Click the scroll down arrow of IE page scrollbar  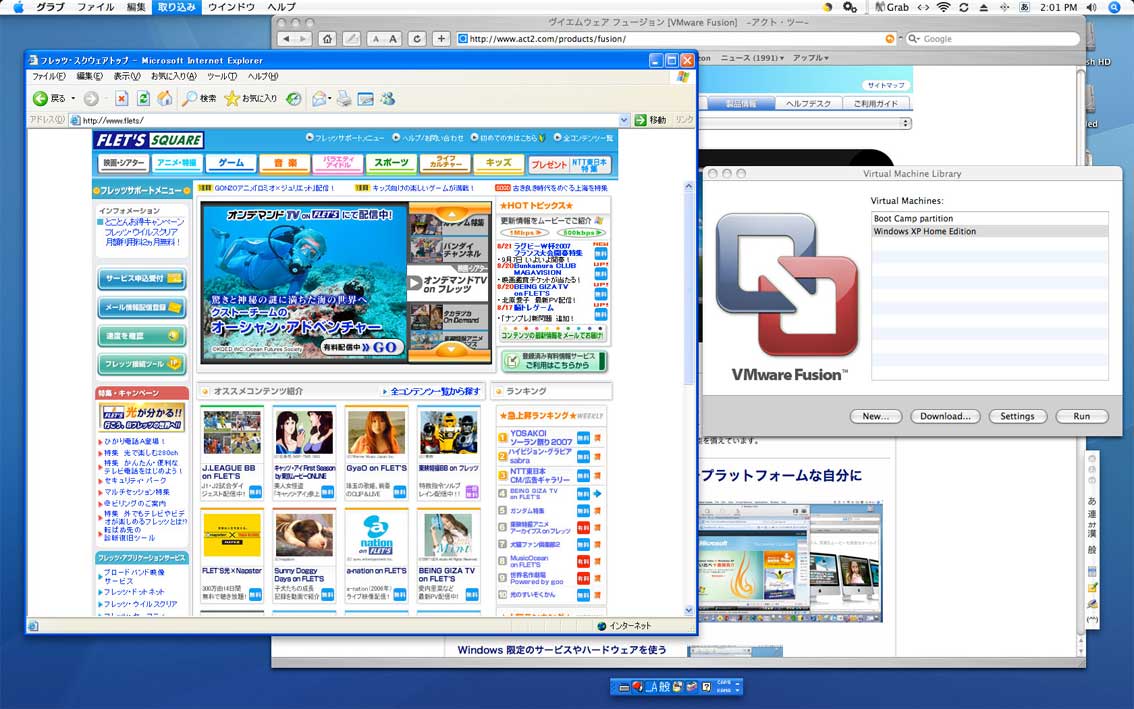pos(688,610)
